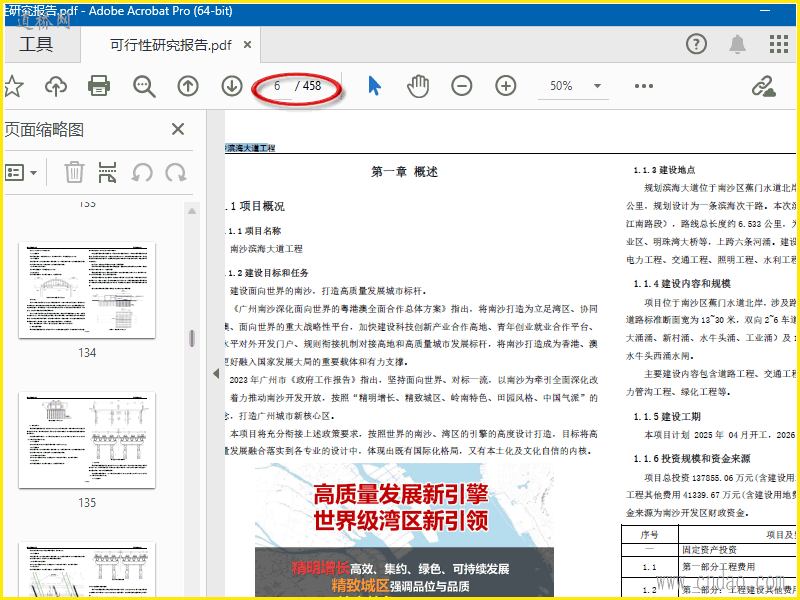Viewport: 800px width, 600px height.
Task: Click table cell 第一部分工程费用
Action: pyautogui.click(x=718, y=567)
